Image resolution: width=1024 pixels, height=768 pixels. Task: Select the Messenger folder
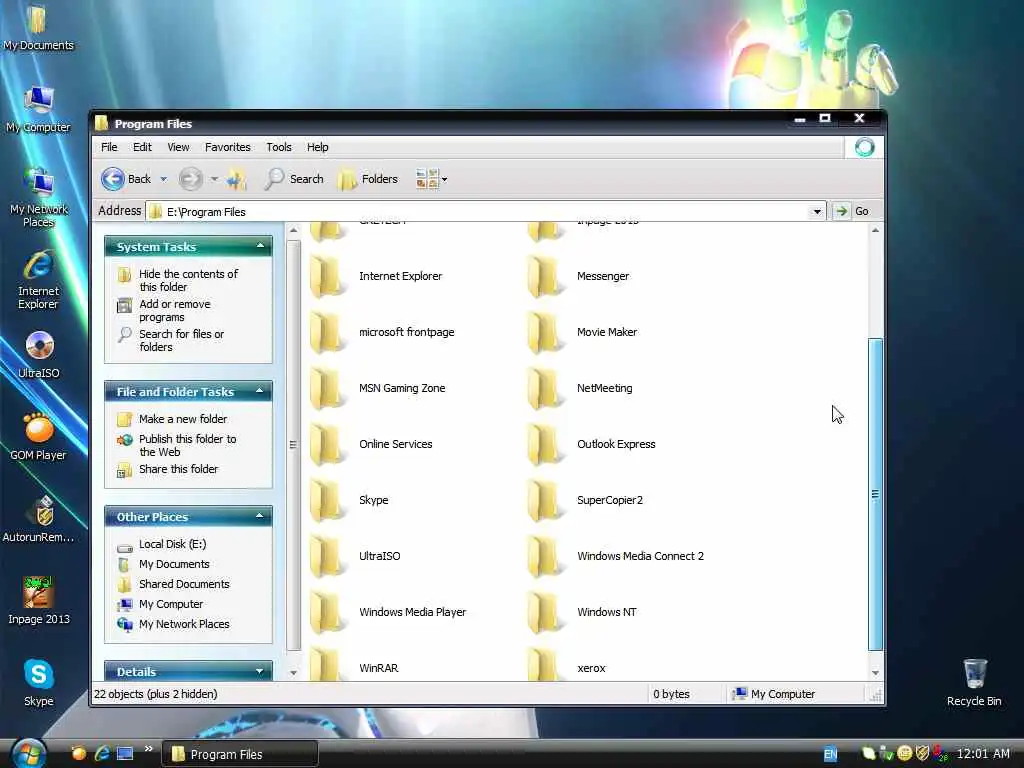coord(578,276)
